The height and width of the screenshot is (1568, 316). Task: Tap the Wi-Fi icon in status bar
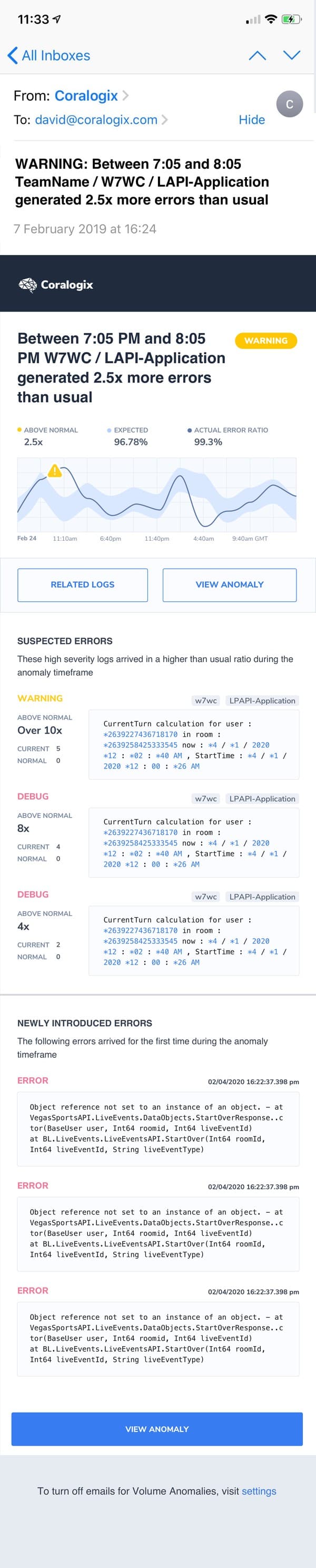point(270,20)
